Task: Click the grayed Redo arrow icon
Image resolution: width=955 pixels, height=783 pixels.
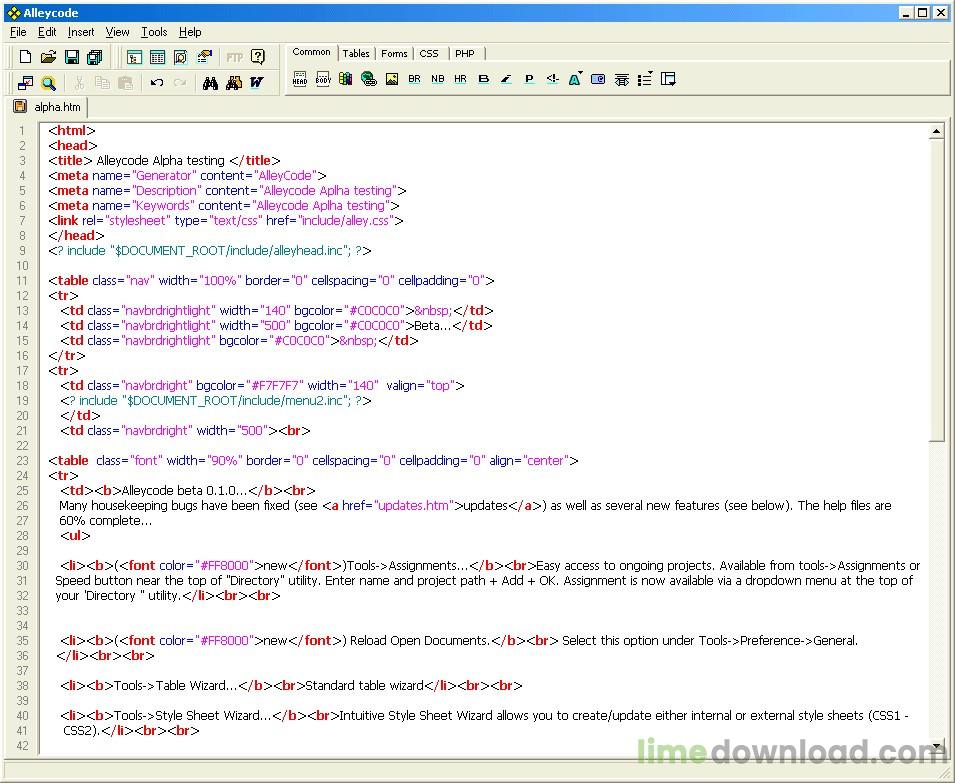Action: (180, 83)
